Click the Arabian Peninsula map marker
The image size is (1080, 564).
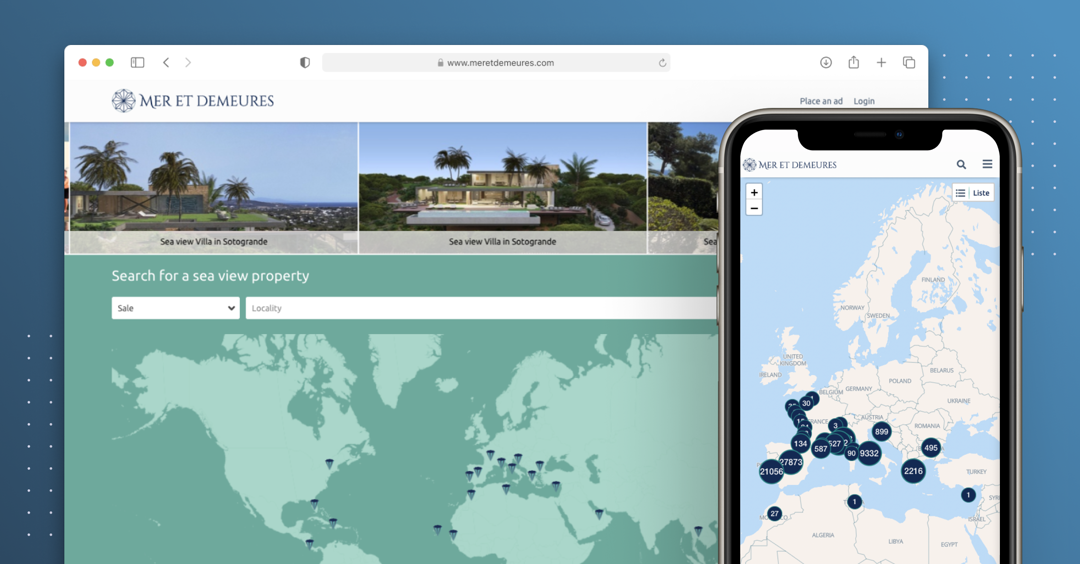599,514
